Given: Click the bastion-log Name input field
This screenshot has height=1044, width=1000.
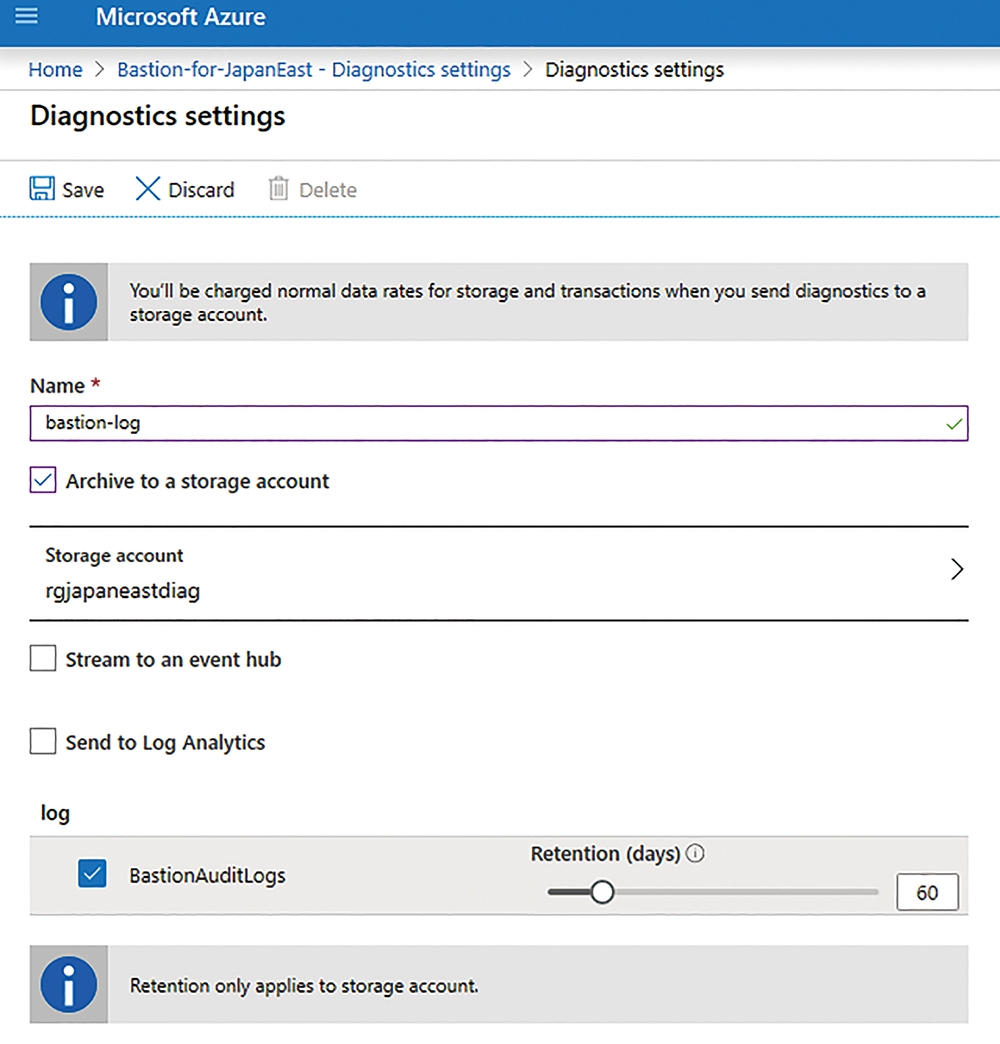Looking at the screenshot, I should coord(499,423).
